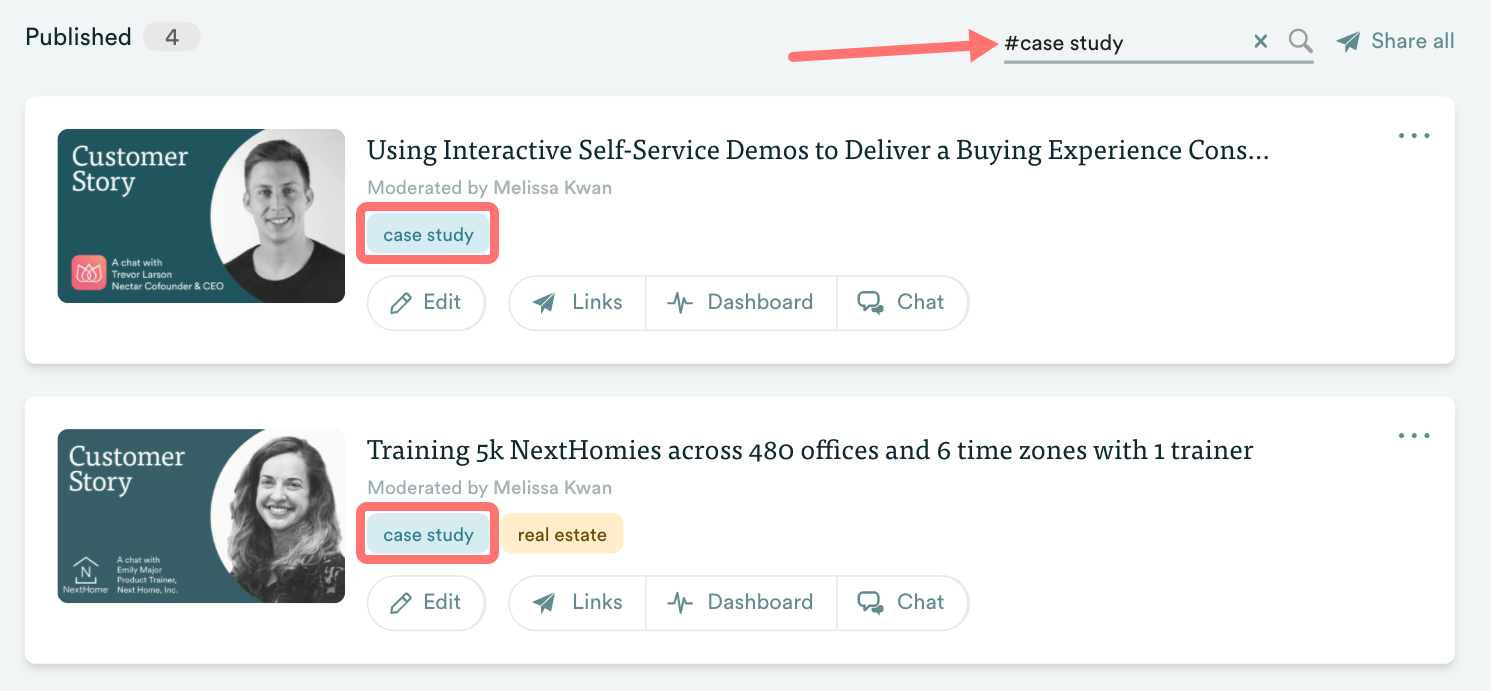Open Links for the Nectar customer story

pos(577,302)
